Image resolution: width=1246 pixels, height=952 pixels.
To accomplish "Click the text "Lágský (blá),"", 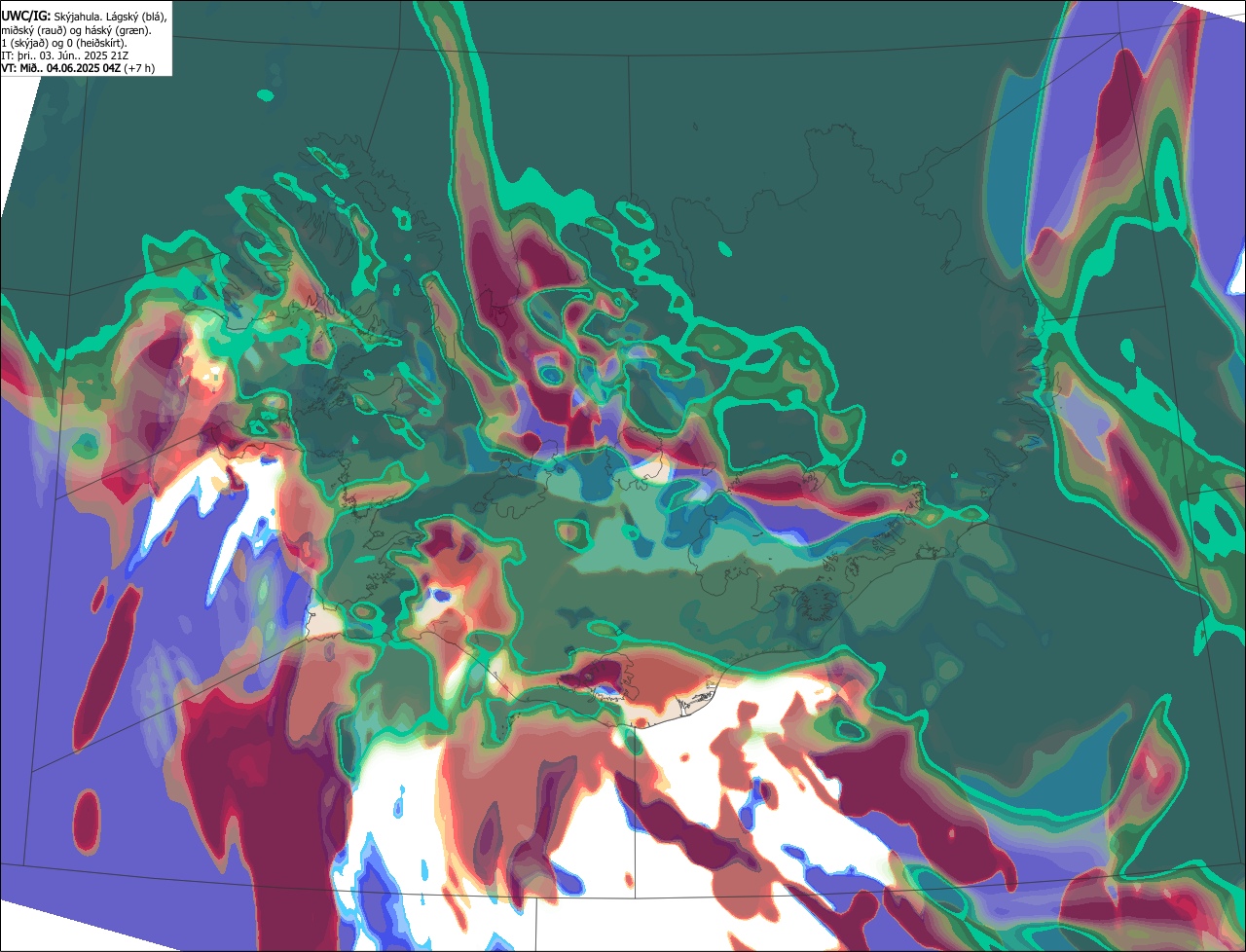I will [x=136, y=18].
